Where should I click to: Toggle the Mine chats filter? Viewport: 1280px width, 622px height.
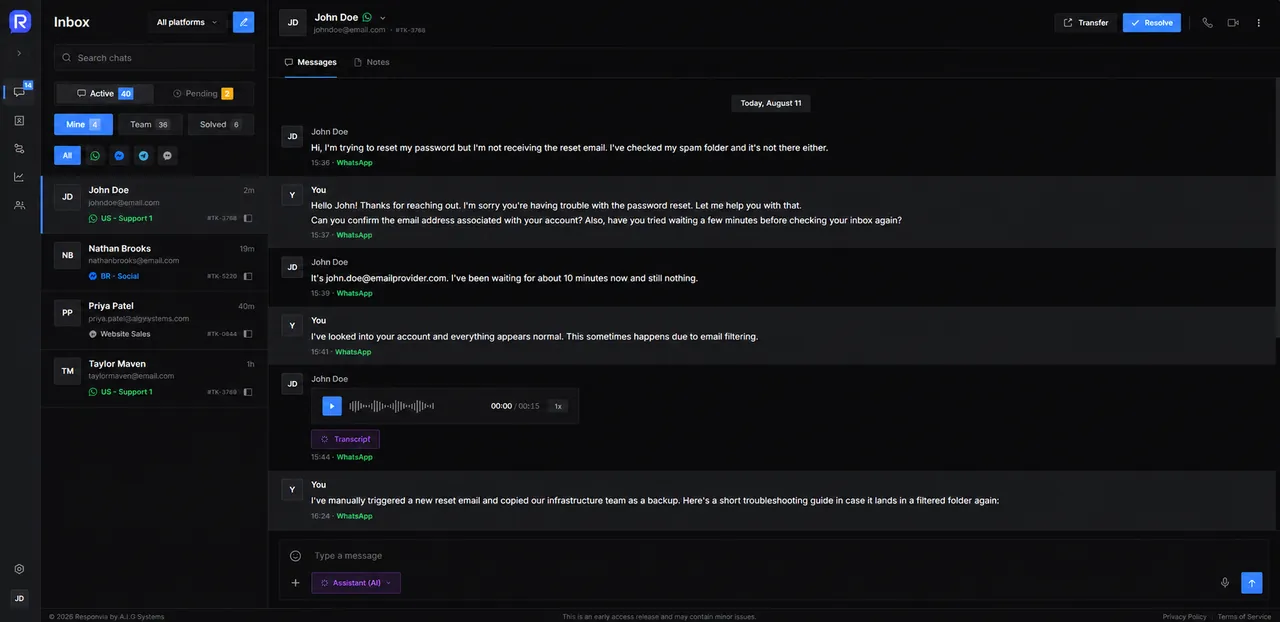pyautogui.click(x=83, y=125)
